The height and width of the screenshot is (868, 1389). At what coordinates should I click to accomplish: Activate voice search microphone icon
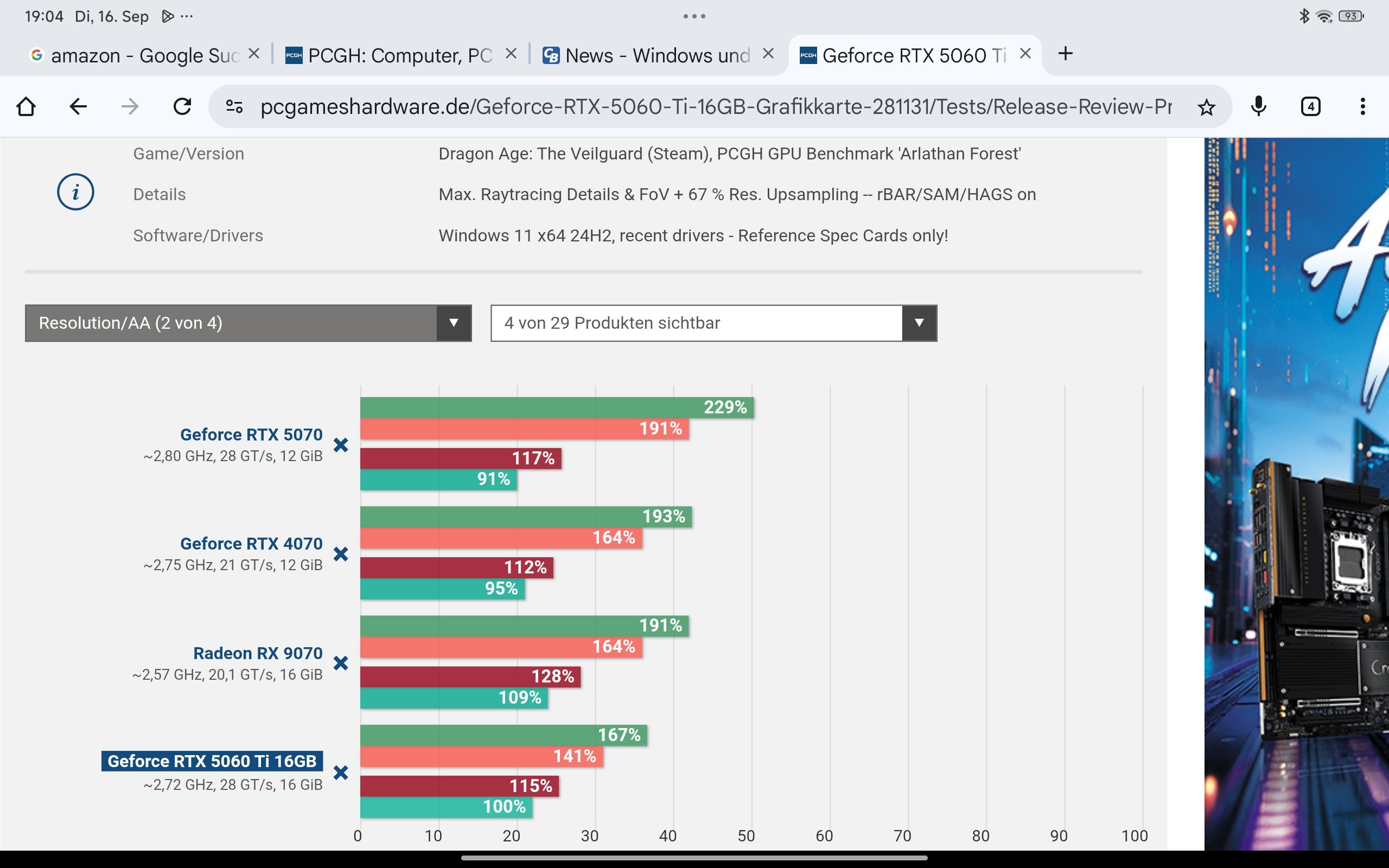coord(1258,107)
